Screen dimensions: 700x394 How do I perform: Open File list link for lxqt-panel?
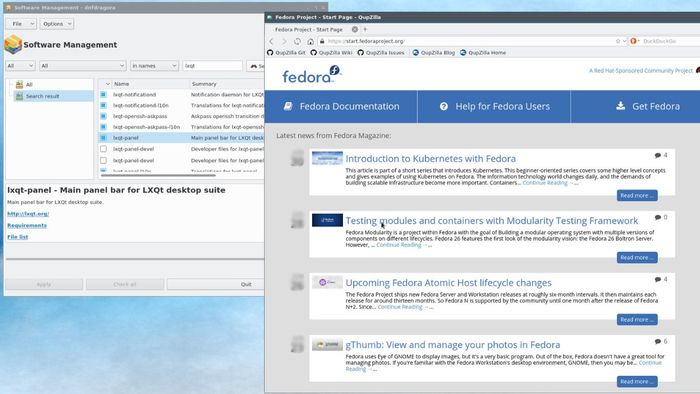click(x=17, y=237)
